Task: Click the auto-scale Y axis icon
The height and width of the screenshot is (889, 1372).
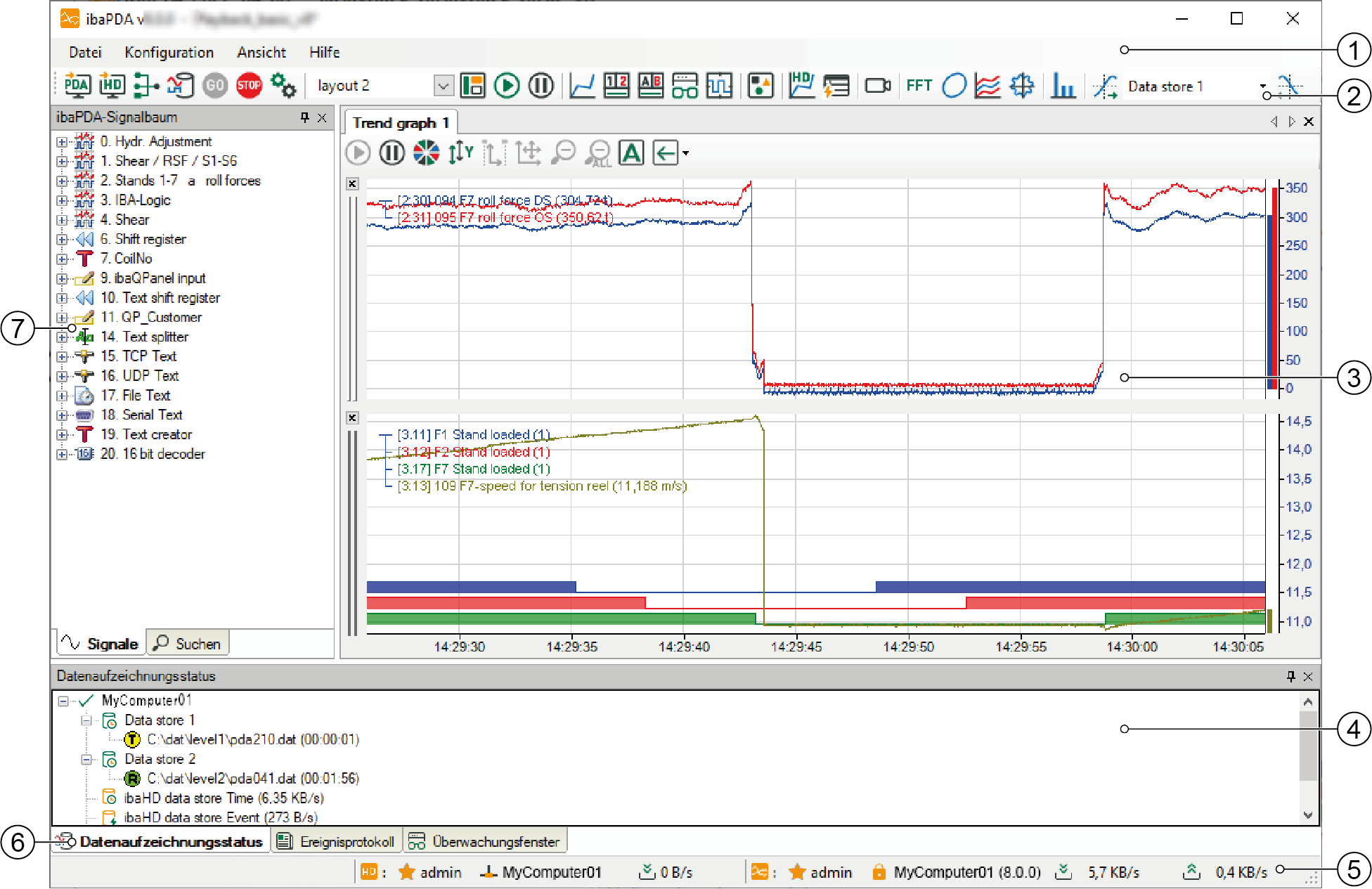Action: pos(460,153)
